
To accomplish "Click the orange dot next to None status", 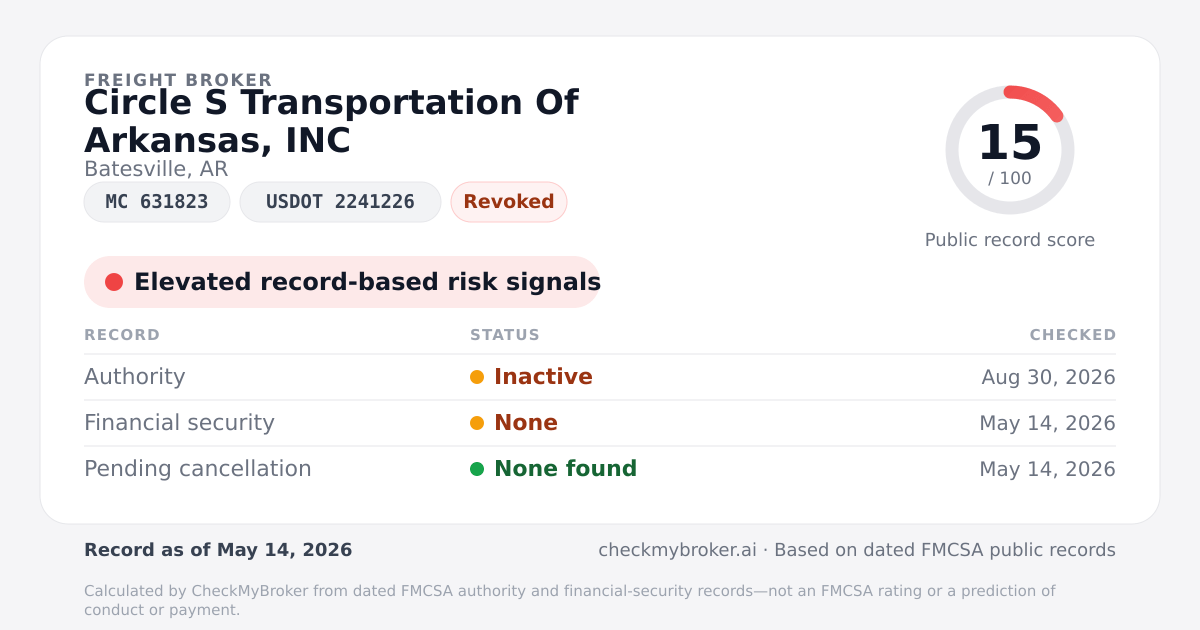I will [x=477, y=423].
